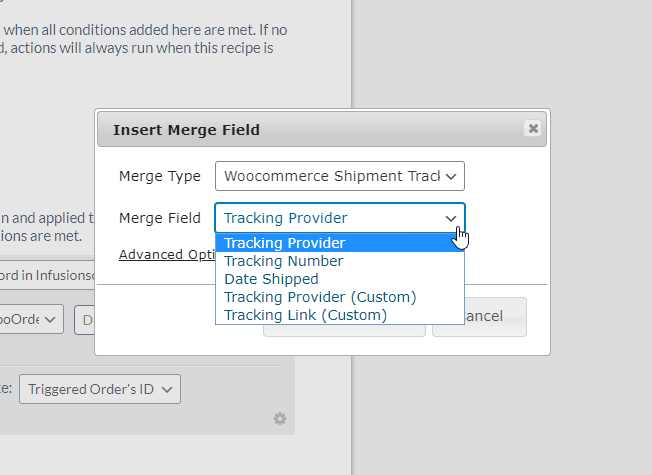Screen dimensions: 652x475
Task: Click the Insert Merge Field title bar
Action: (x=322, y=129)
